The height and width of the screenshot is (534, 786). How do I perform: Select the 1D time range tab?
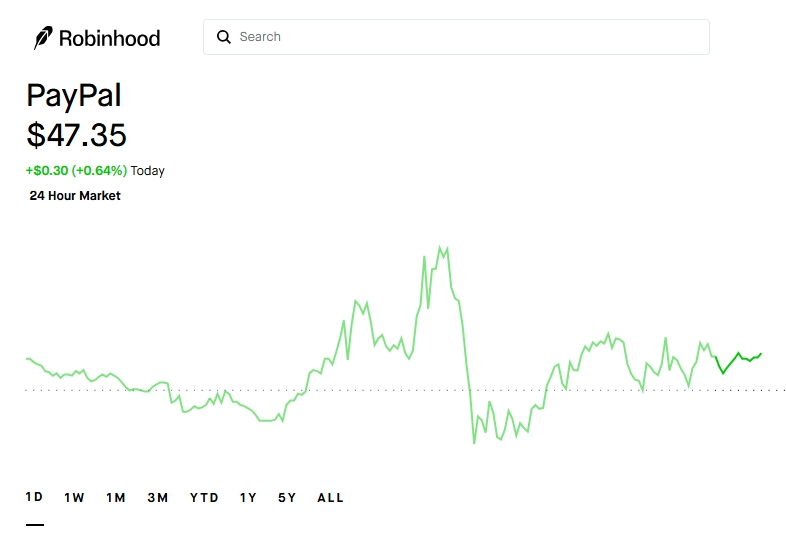34,497
